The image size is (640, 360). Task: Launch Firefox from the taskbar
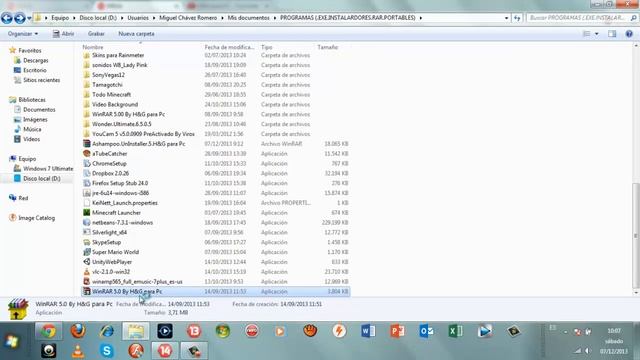click(78, 331)
